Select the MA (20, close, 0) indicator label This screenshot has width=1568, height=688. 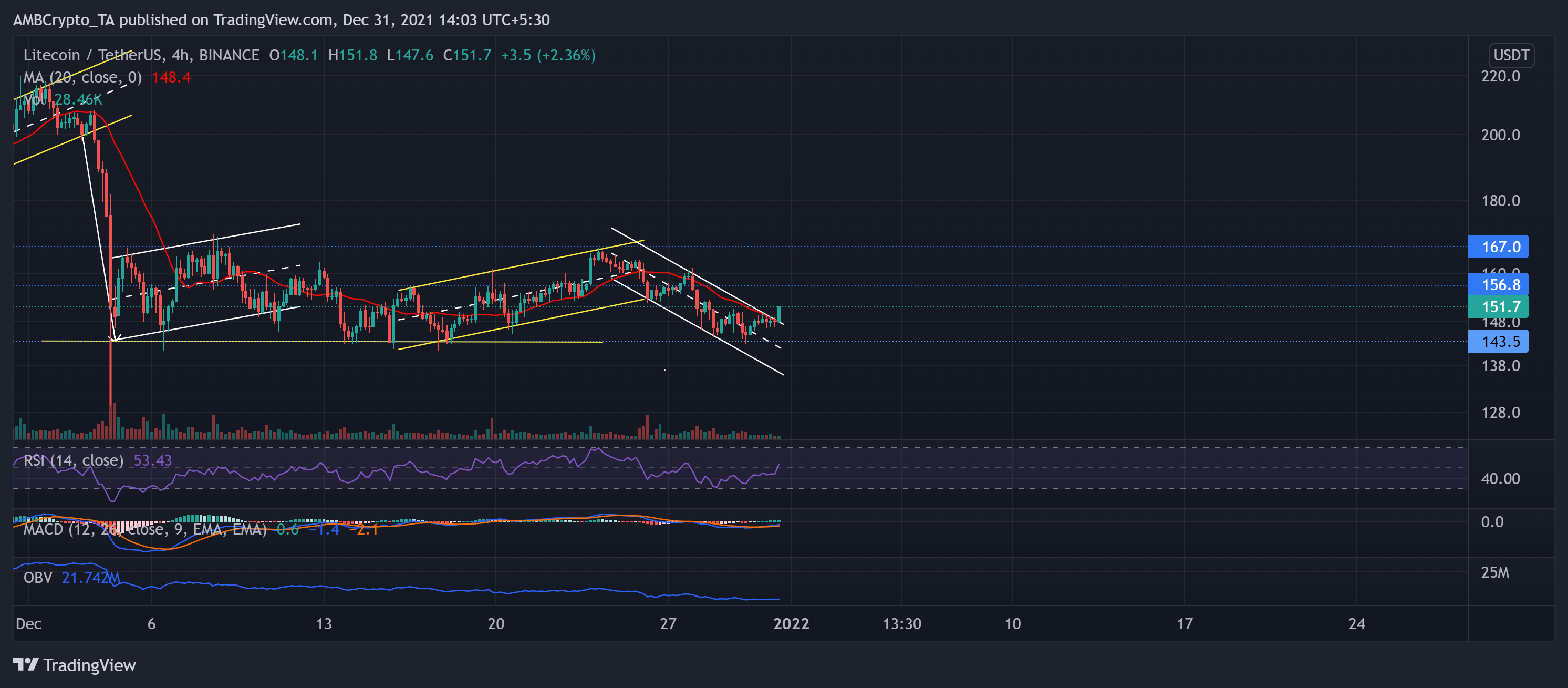tap(82, 77)
